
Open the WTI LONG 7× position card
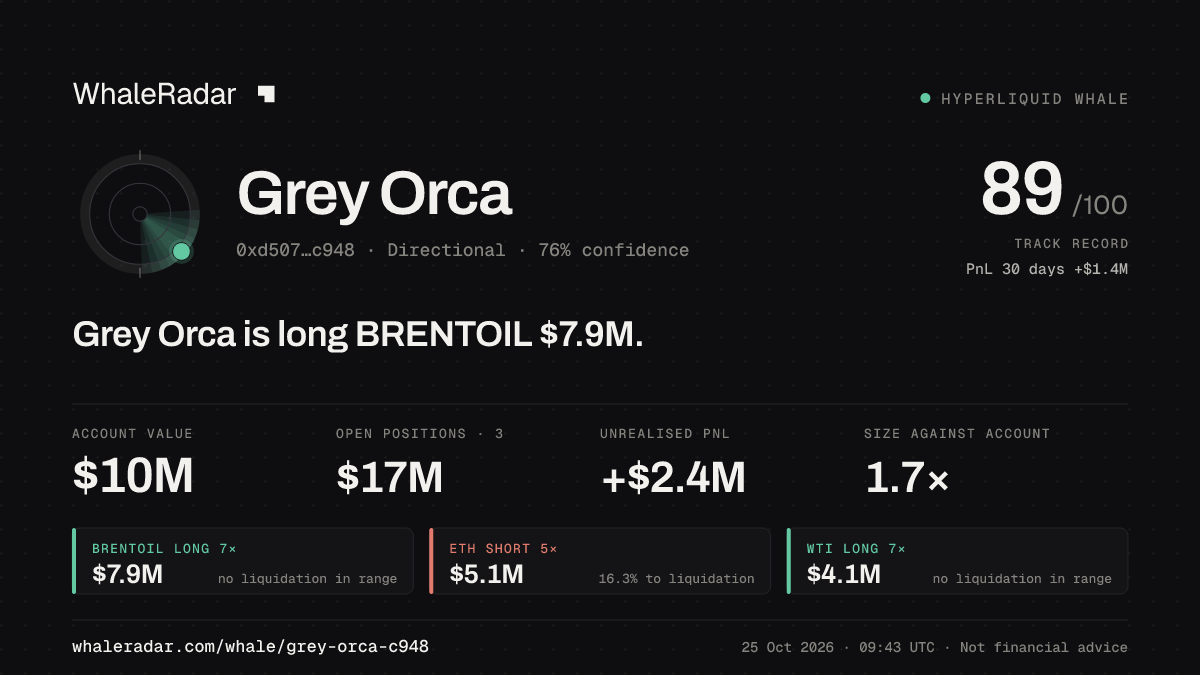coord(958,561)
